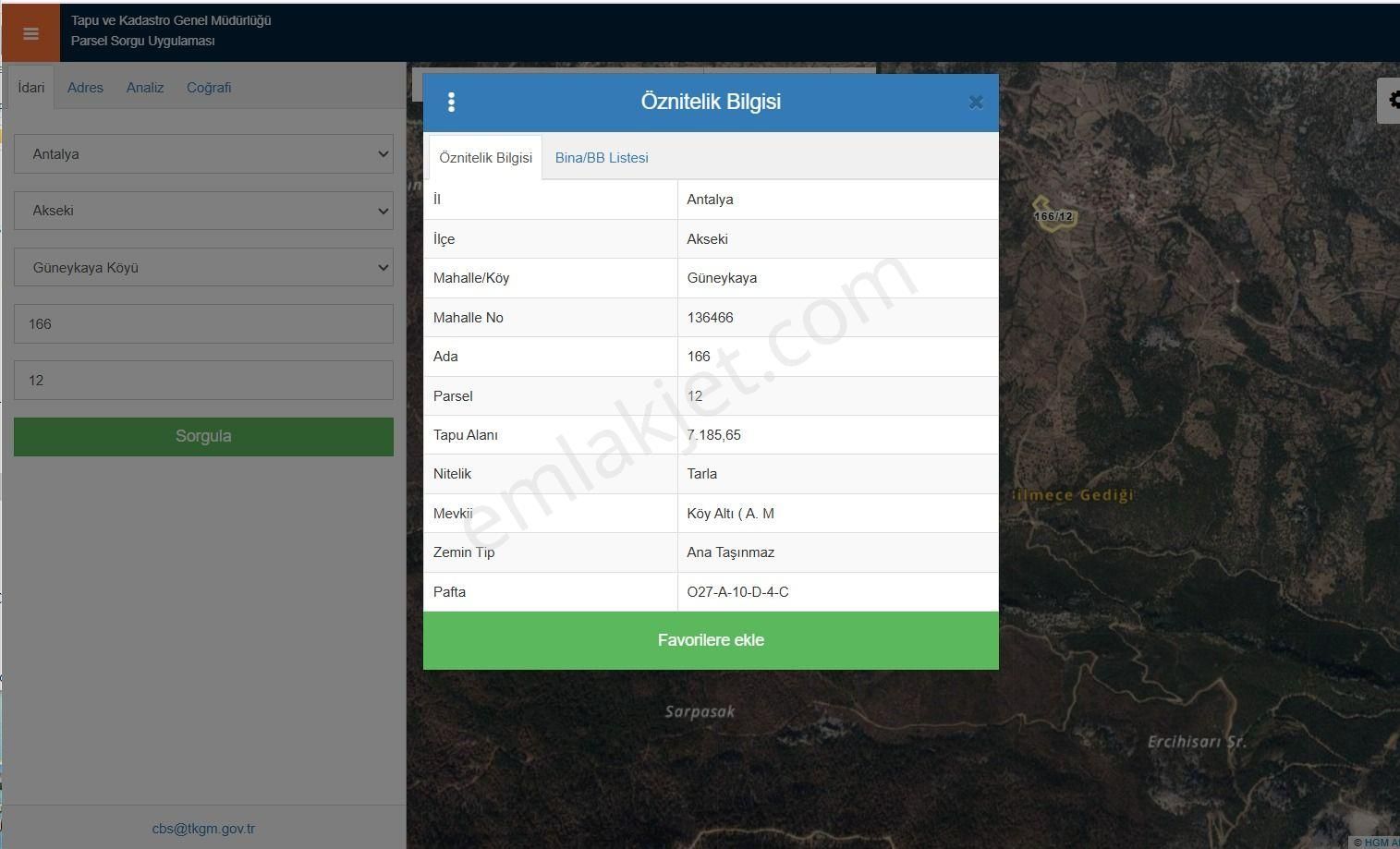Click the HGM attribution on the map
This screenshot has width=1400, height=849.
(1377, 842)
